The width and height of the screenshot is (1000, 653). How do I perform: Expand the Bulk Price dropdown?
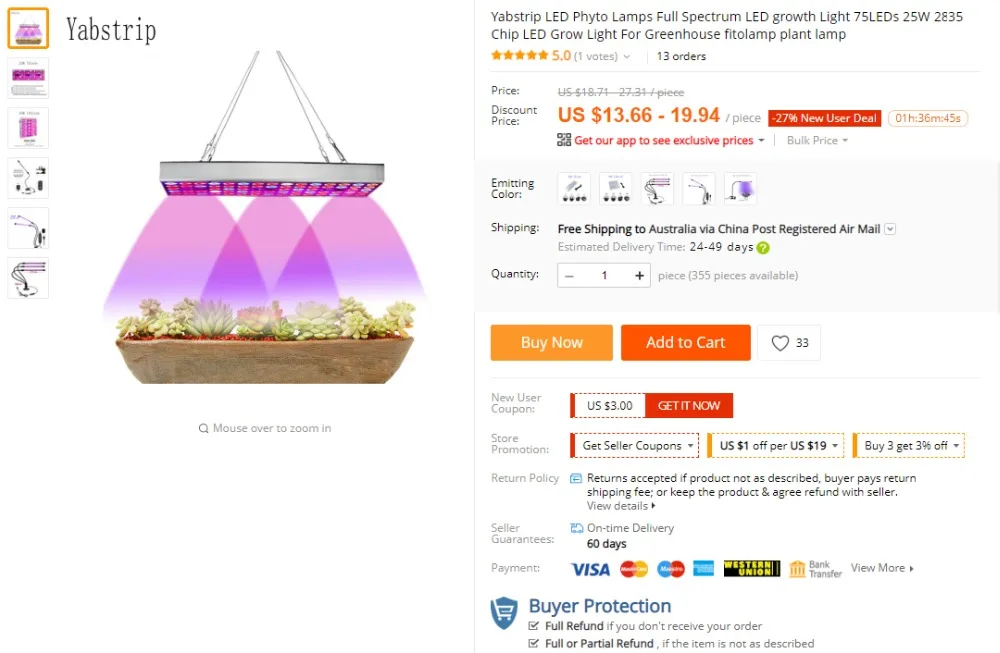click(x=817, y=141)
